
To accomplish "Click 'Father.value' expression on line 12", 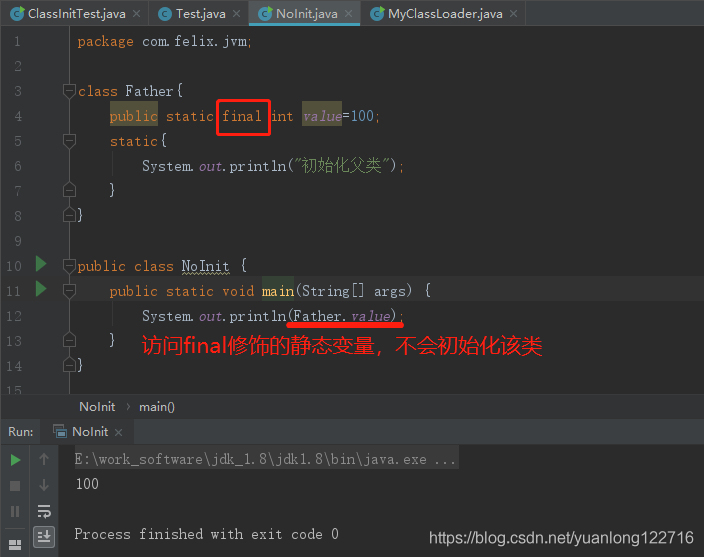I will 342,316.
